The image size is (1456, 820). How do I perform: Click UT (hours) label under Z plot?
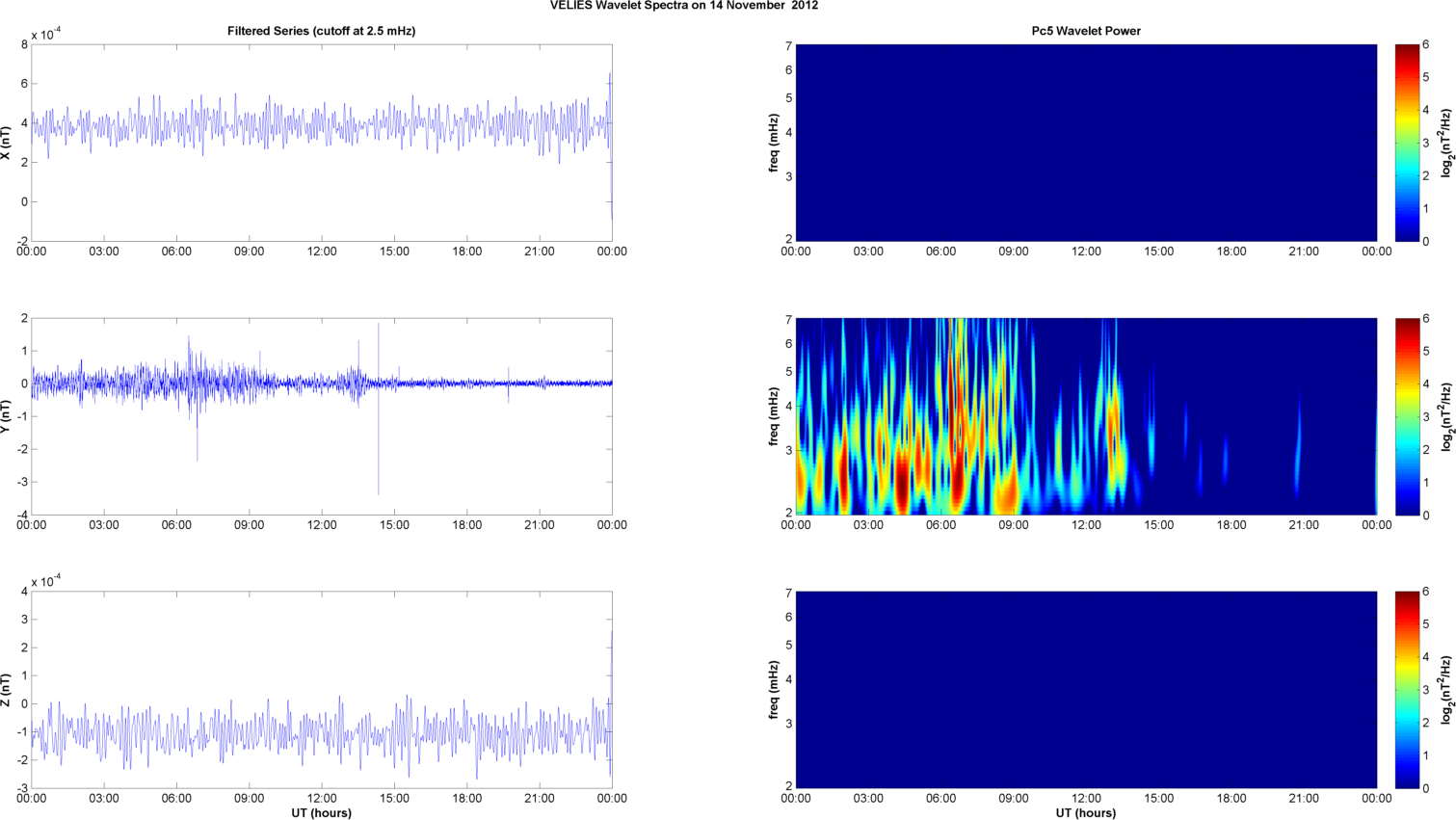(321, 813)
